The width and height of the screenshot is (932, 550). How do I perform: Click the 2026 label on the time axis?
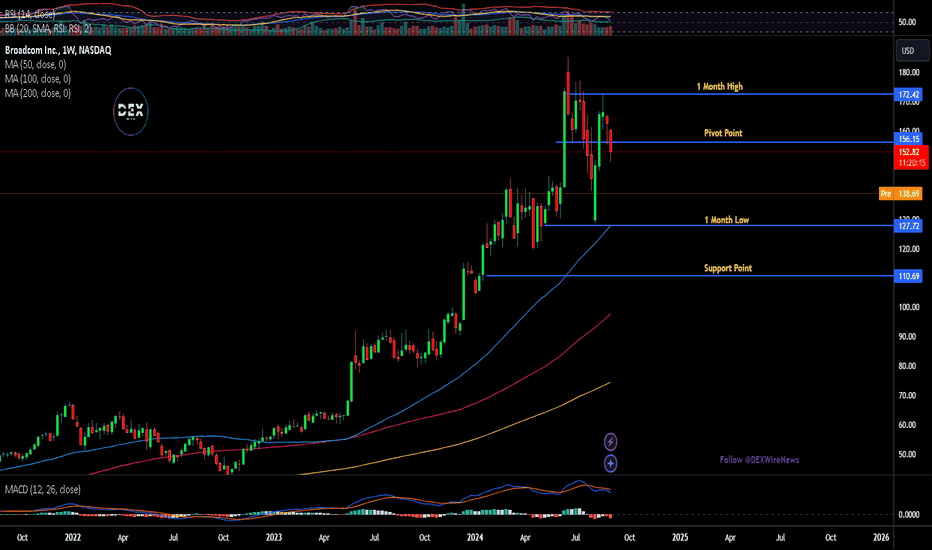(881, 538)
